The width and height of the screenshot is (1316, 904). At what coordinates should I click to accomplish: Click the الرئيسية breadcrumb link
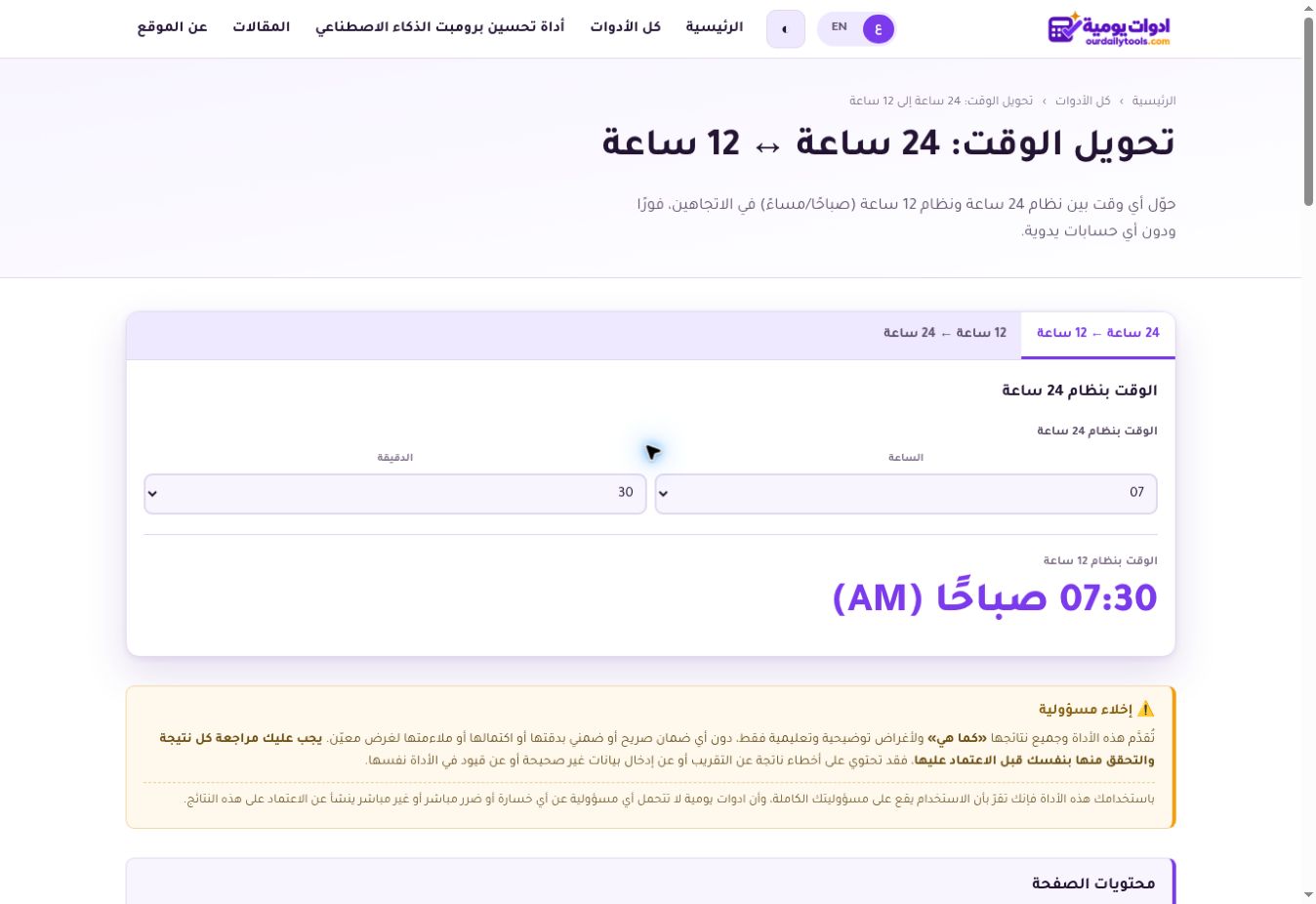1154,101
